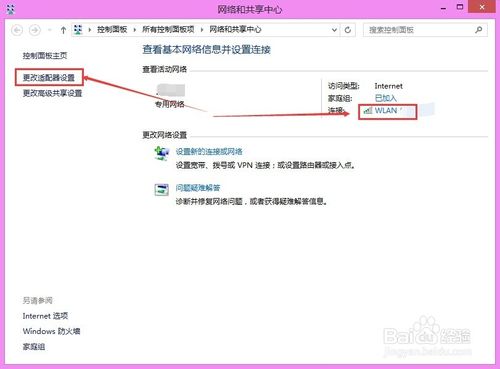Screen dimensions: 500x369
Task: Select 网络和共享中心 breadcrumb
Action: click(x=235, y=30)
